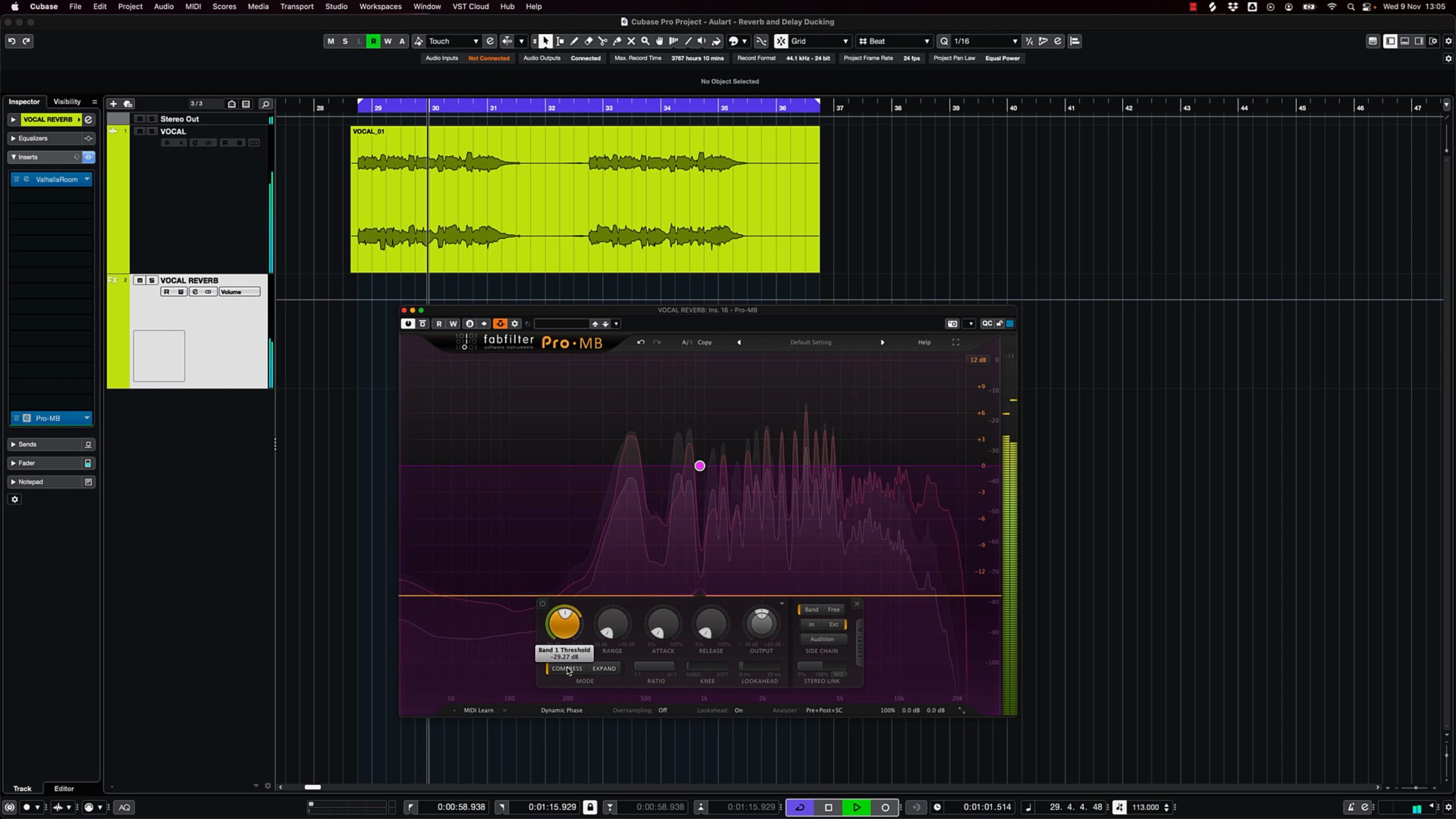The width and height of the screenshot is (1456, 819).
Task: Open Pro-MB insert slot dropdown arrow
Action: 87,418
